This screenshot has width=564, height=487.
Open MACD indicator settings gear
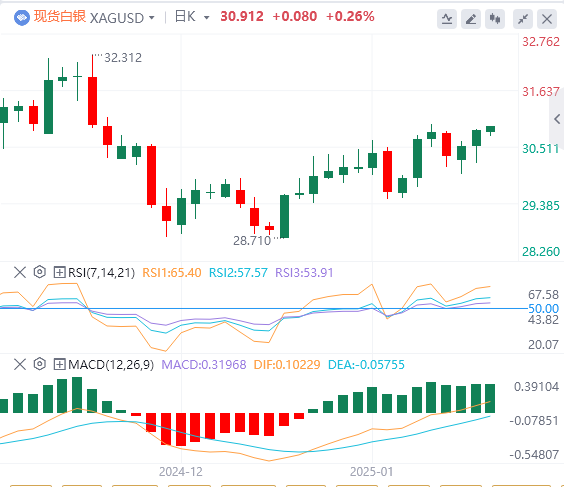tap(40, 364)
